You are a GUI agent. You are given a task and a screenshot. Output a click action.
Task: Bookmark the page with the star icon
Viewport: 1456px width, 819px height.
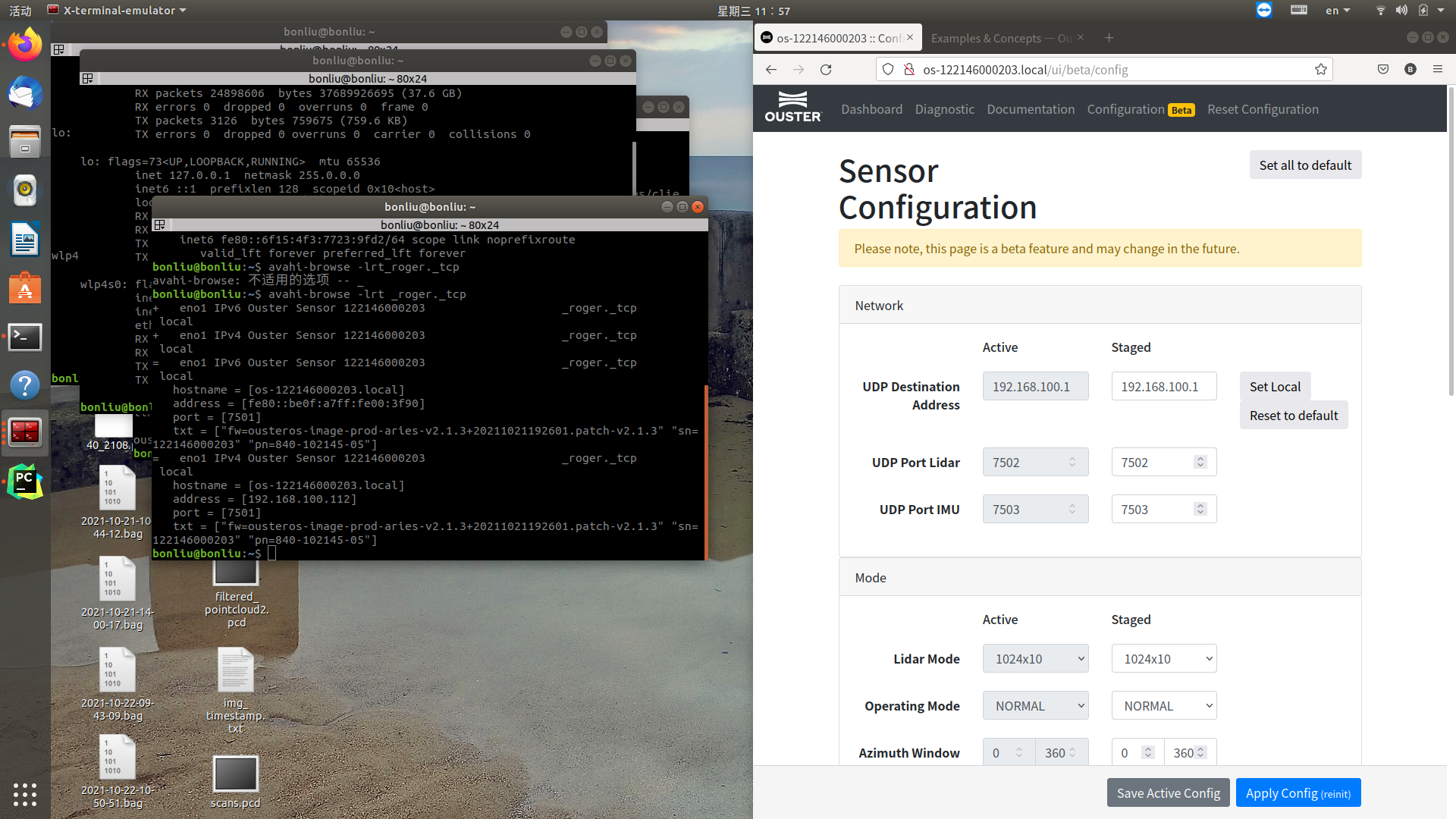[x=1320, y=69]
